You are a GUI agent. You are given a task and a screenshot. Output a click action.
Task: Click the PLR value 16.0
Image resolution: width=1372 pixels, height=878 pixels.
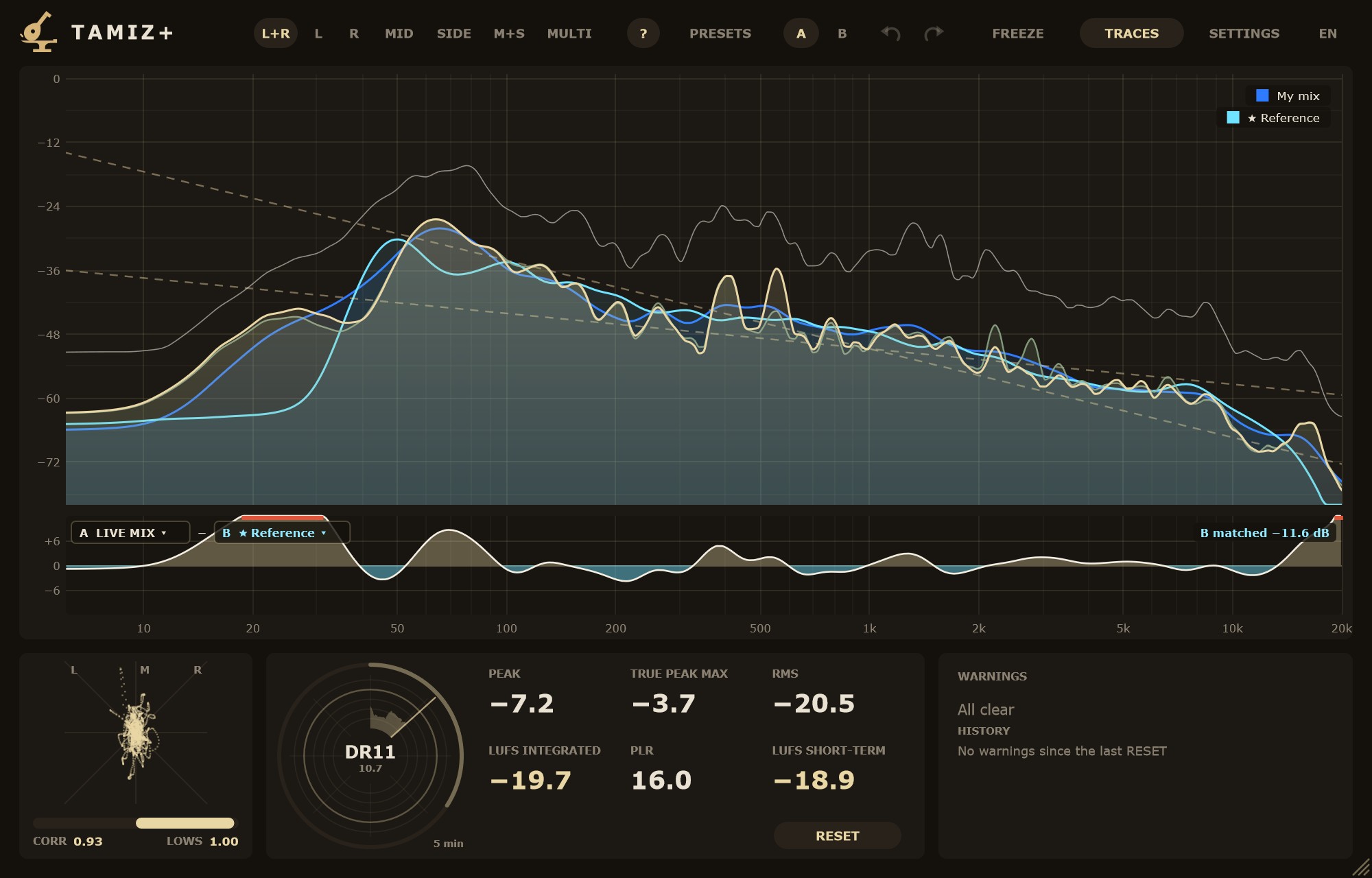click(x=661, y=781)
